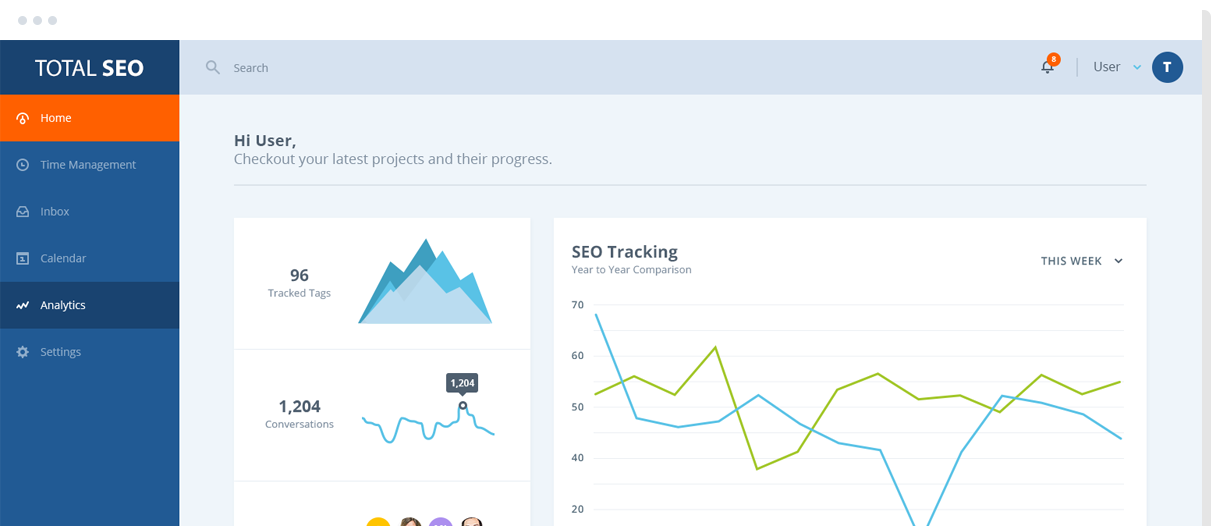Viewport: 1211px width, 526px height.
Task: Click the TOTAL SEO logo
Action: pyautogui.click(x=89, y=68)
